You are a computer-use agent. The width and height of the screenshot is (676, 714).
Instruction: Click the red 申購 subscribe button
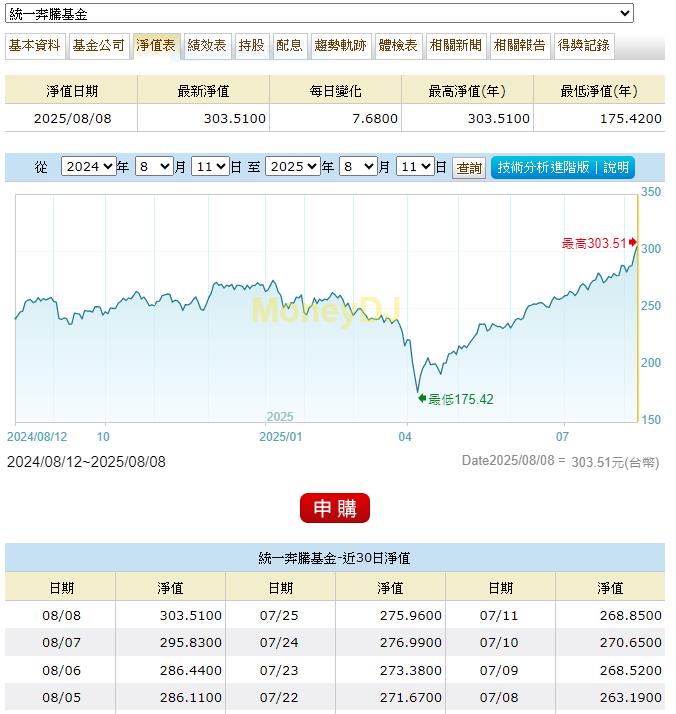coord(335,508)
